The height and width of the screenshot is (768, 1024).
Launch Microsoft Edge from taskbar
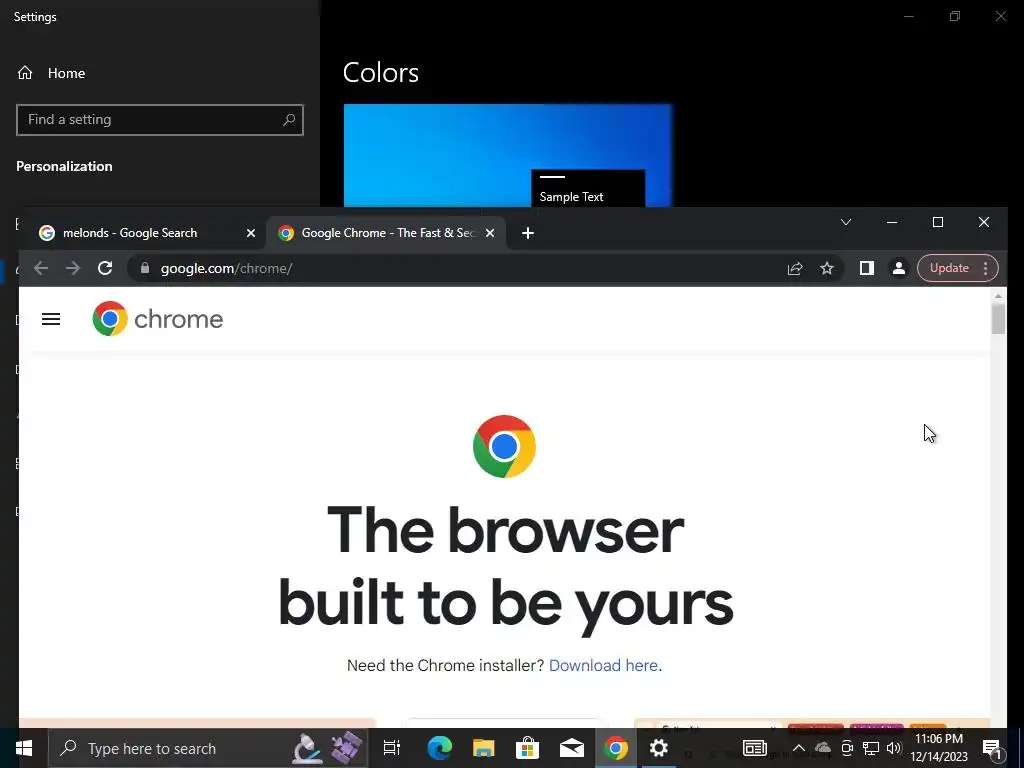click(x=440, y=748)
